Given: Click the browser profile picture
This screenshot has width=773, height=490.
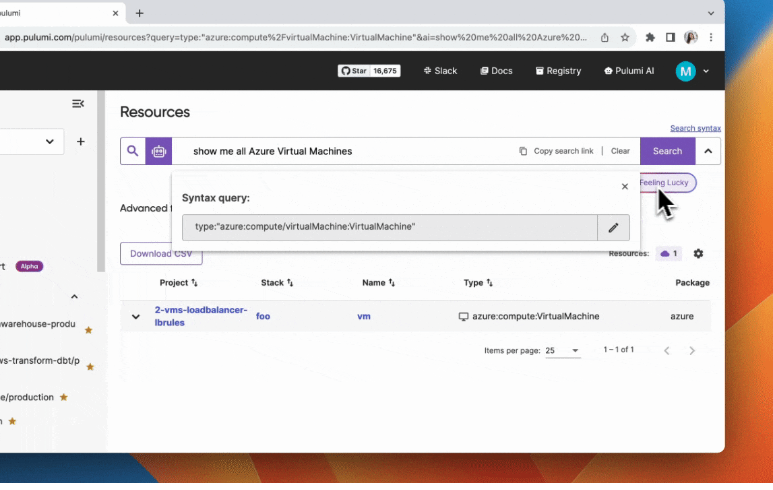Looking at the screenshot, I should pos(691,37).
